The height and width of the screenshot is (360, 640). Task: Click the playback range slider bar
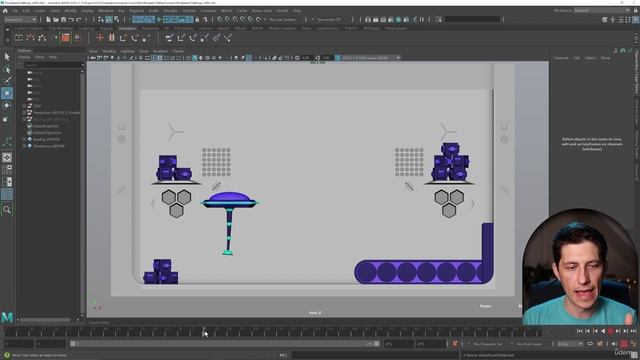pyautogui.click(x=224, y=344)
